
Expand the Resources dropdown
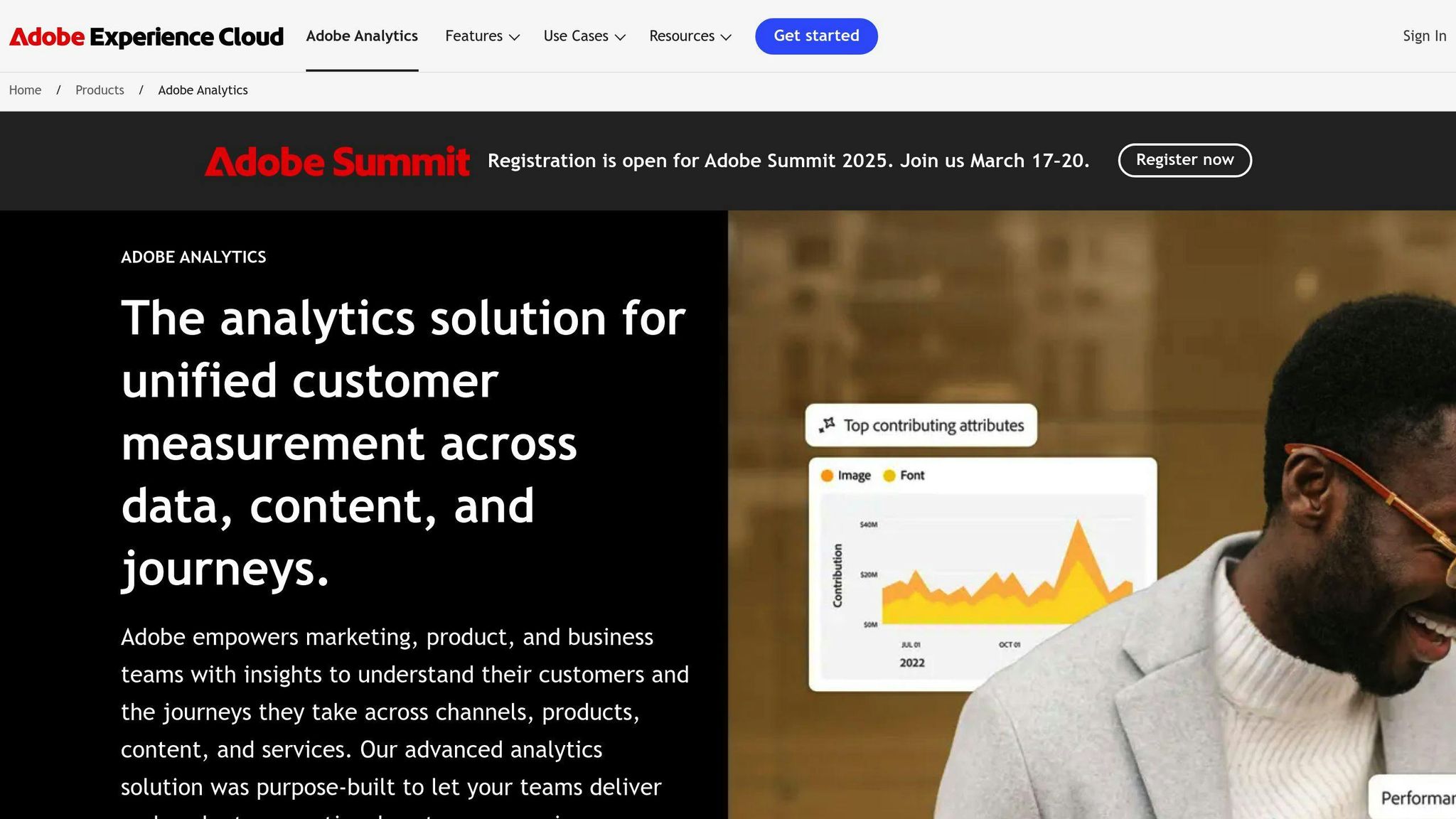click(689, 36)
